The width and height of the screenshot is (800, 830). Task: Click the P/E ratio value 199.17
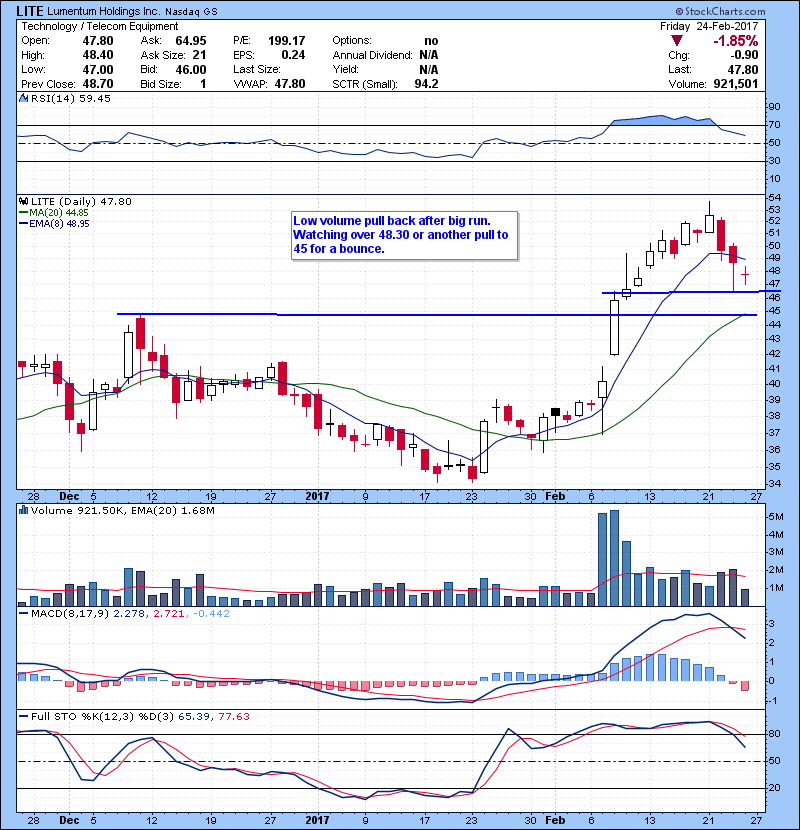286,41
